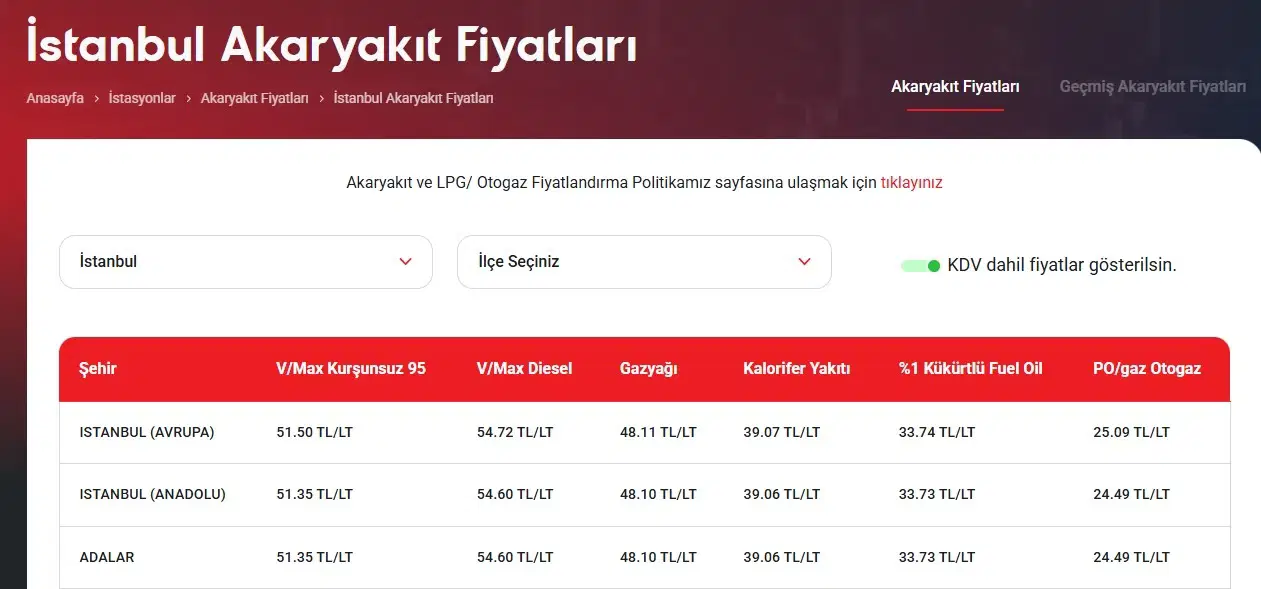Open Akaryakıt Fiyatları breadcrumb link
1261x589 pixels.
click(x=254, y=98)
